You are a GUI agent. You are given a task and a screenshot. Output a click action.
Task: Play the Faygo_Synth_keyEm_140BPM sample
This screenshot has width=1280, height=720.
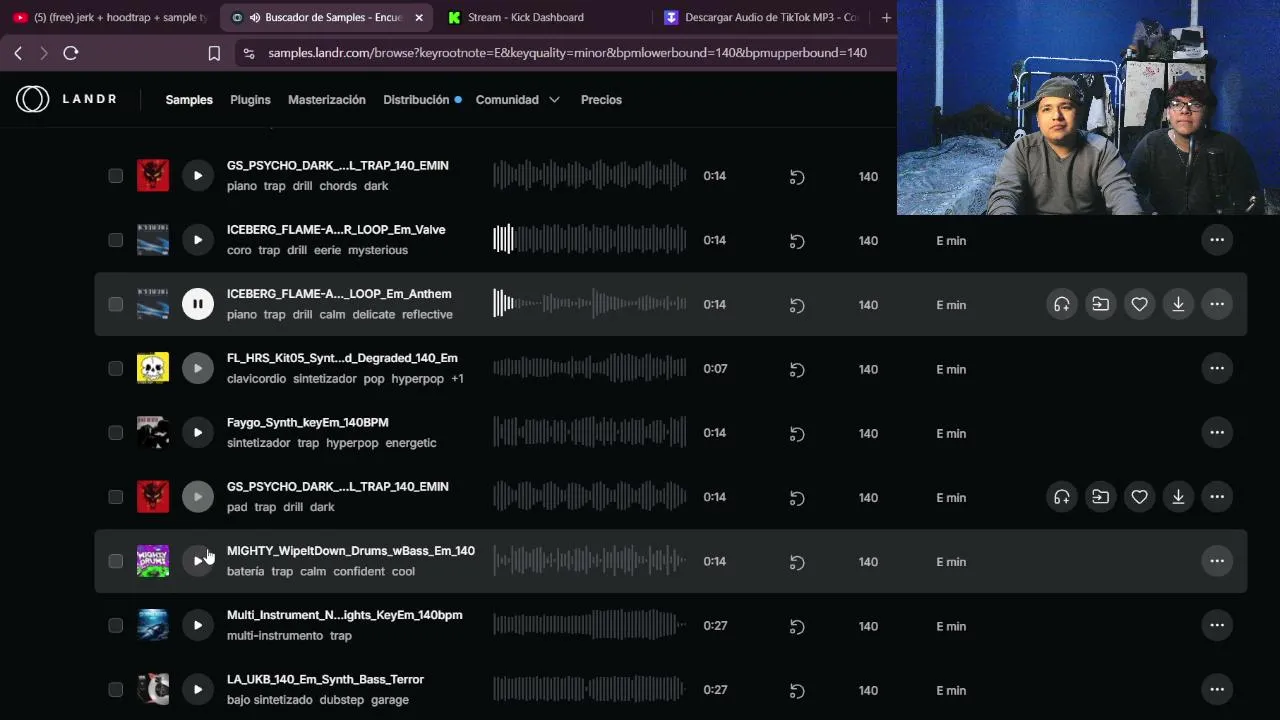click(x=198, y=433)
